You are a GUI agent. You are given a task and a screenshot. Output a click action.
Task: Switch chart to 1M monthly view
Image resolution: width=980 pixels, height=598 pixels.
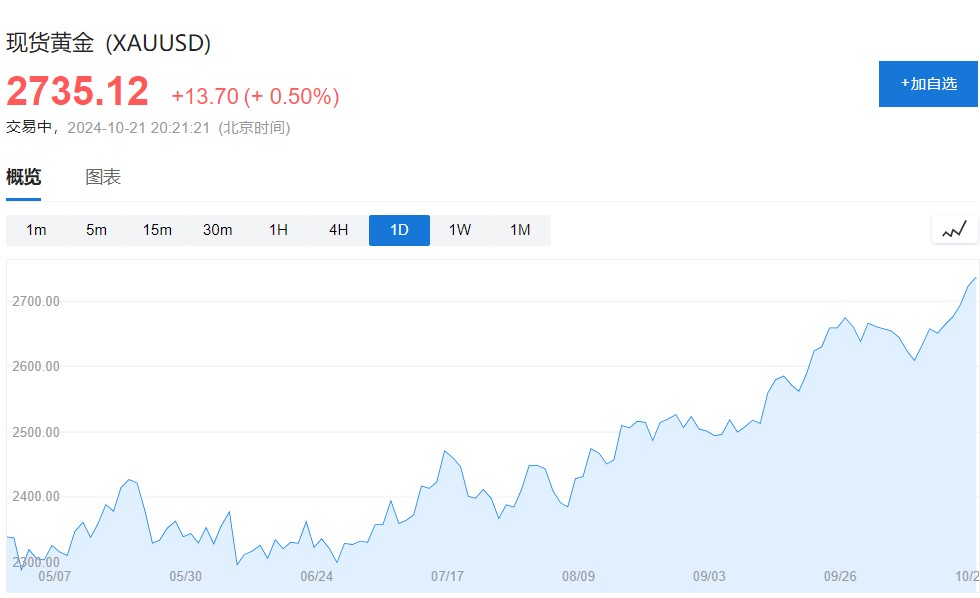(520, 230)
